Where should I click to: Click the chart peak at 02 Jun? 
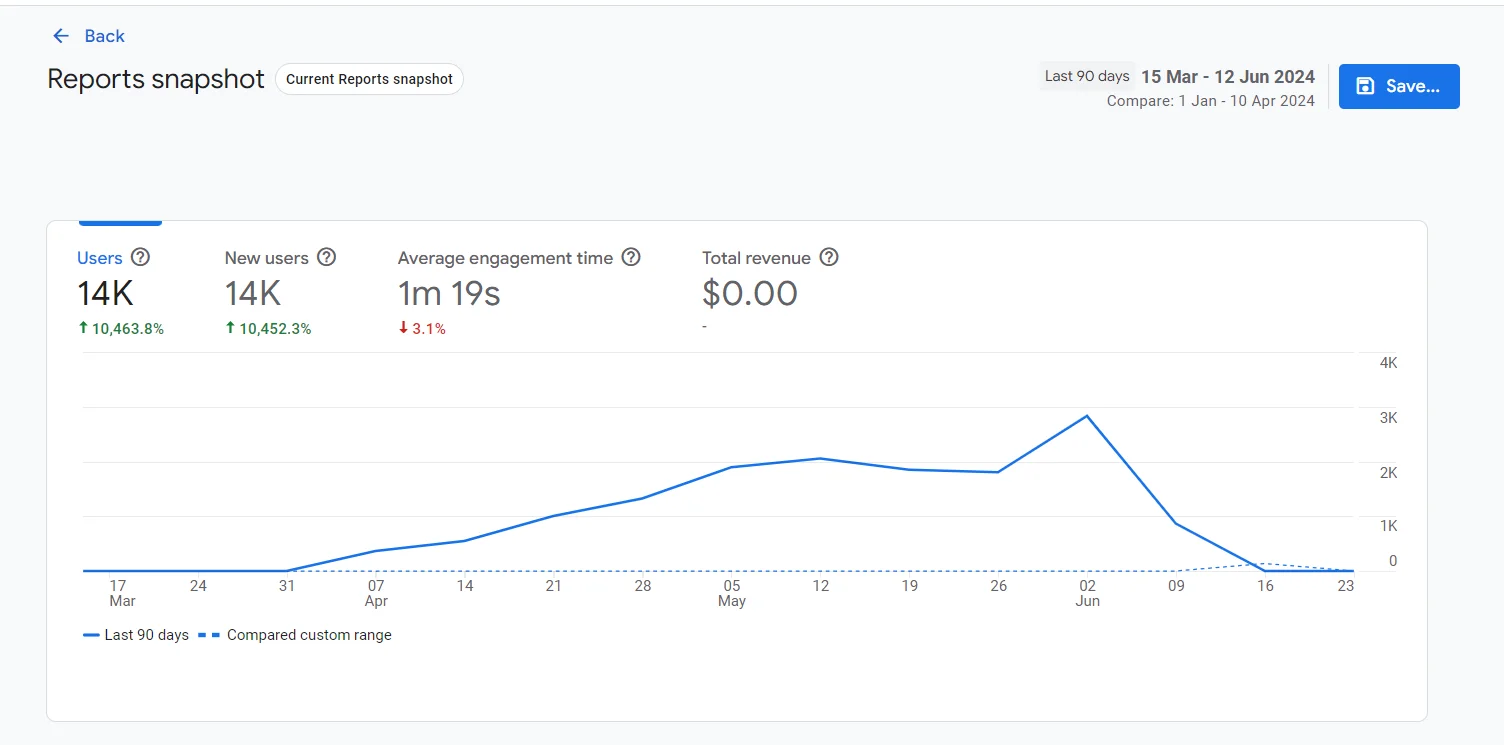pos(1087,416)
